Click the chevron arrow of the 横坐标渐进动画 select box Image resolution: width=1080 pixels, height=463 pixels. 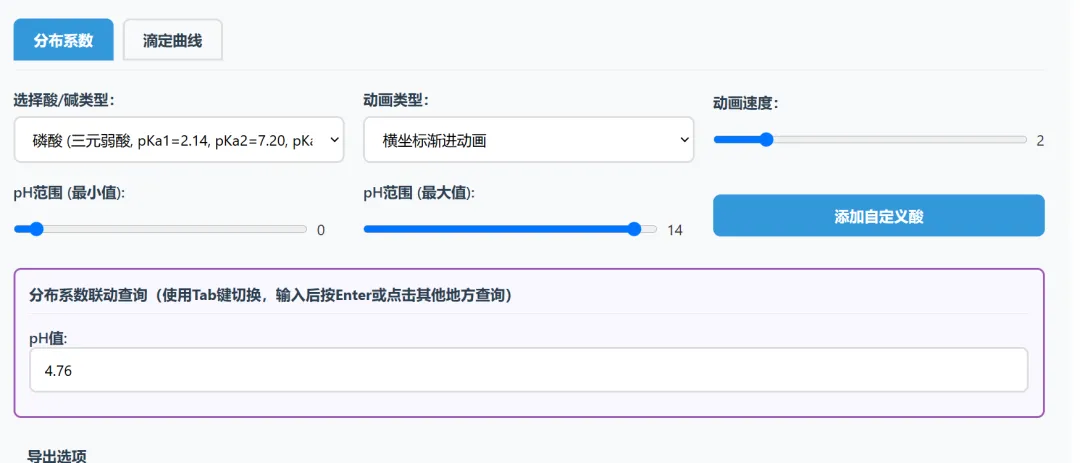tap(684, 141)
